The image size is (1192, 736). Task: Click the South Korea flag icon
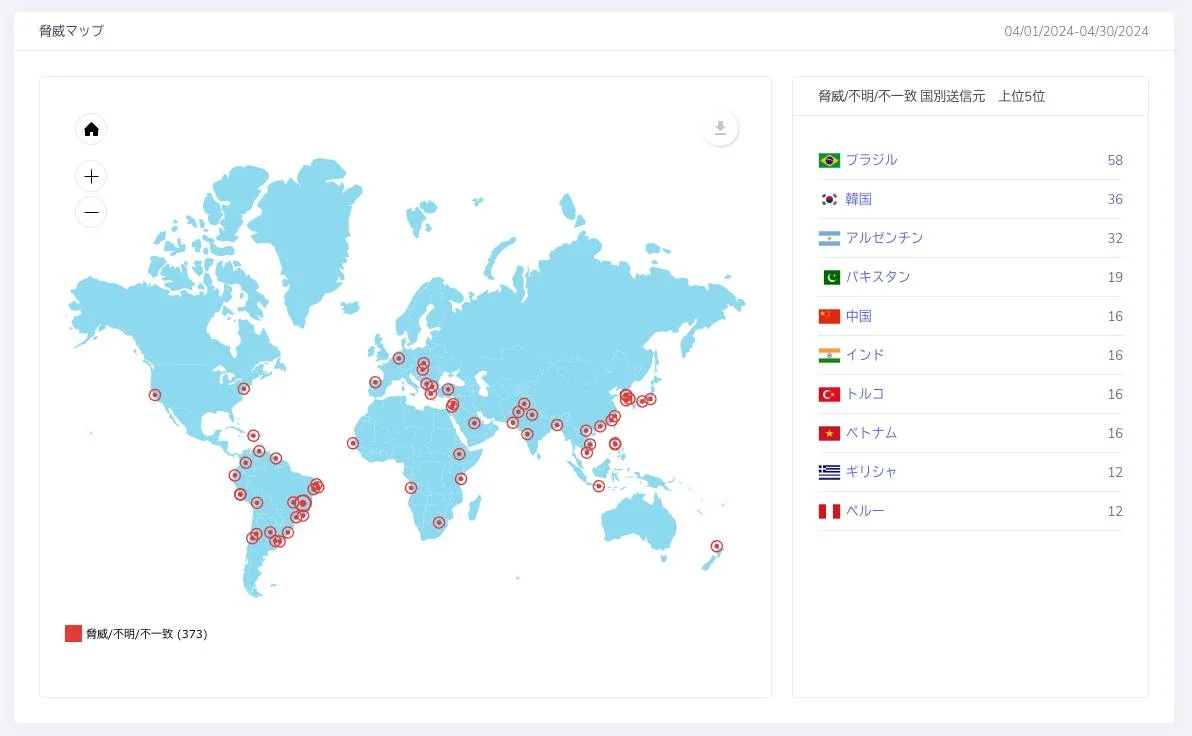(x=829, y=199)
